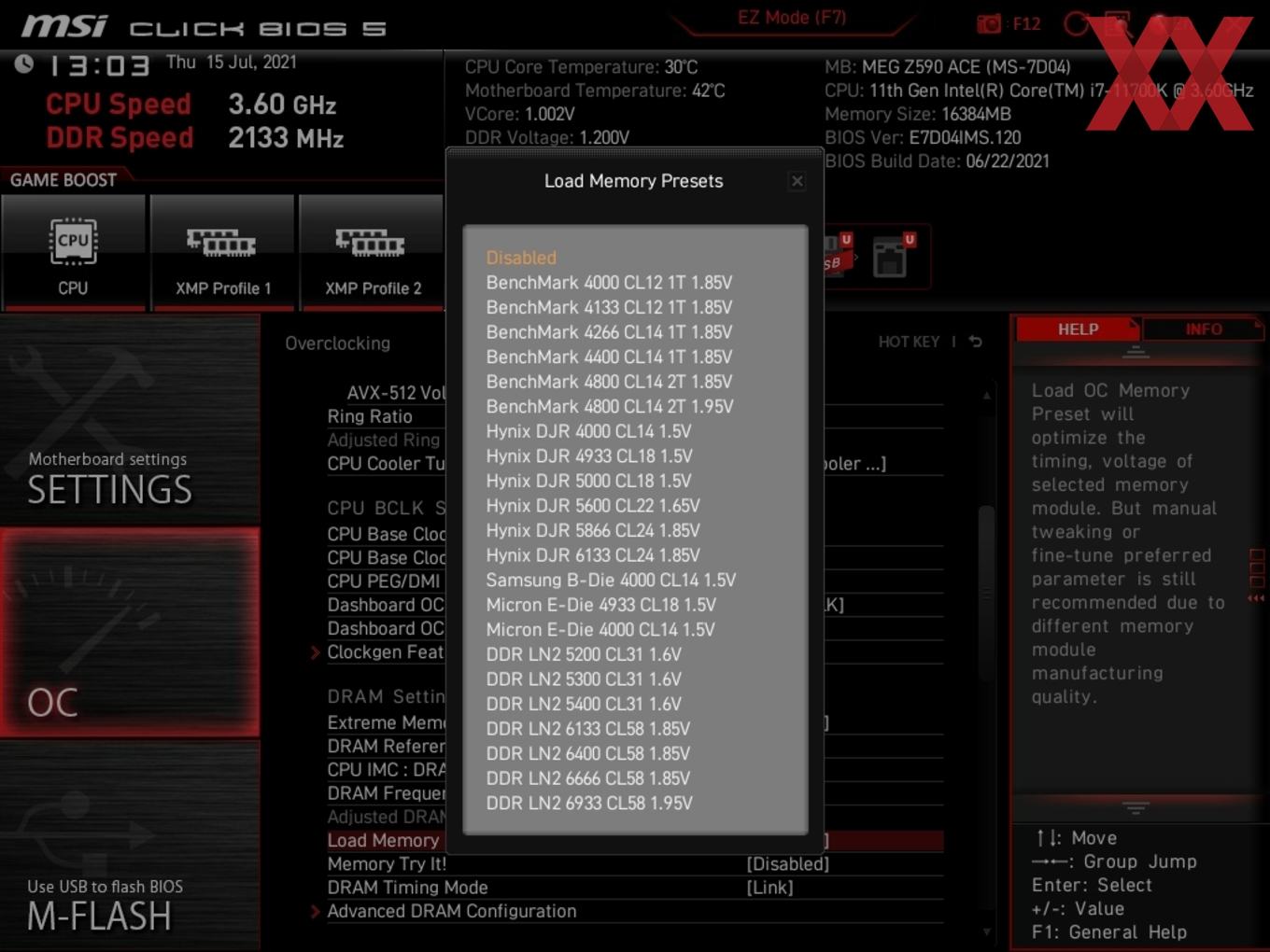Close the Load Memory Presets dialog

[797, 181]
